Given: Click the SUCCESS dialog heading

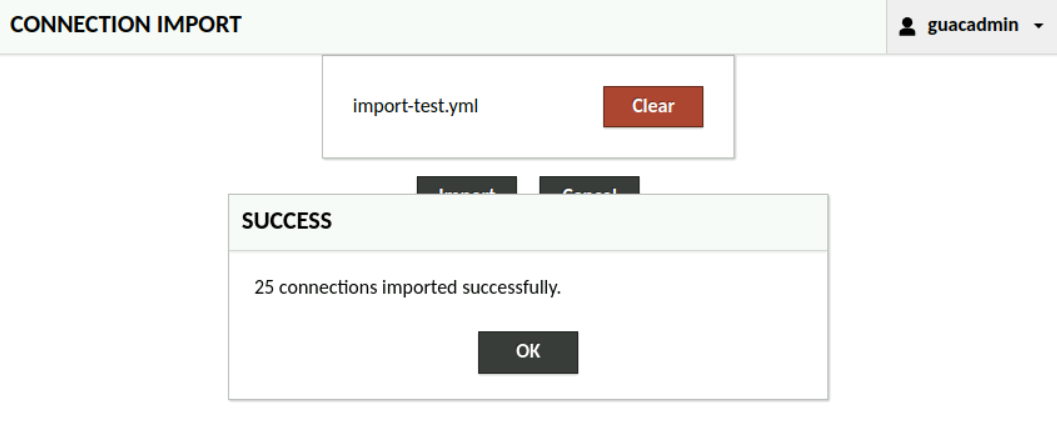Looking at the screenshot, I should click(287, 221).
